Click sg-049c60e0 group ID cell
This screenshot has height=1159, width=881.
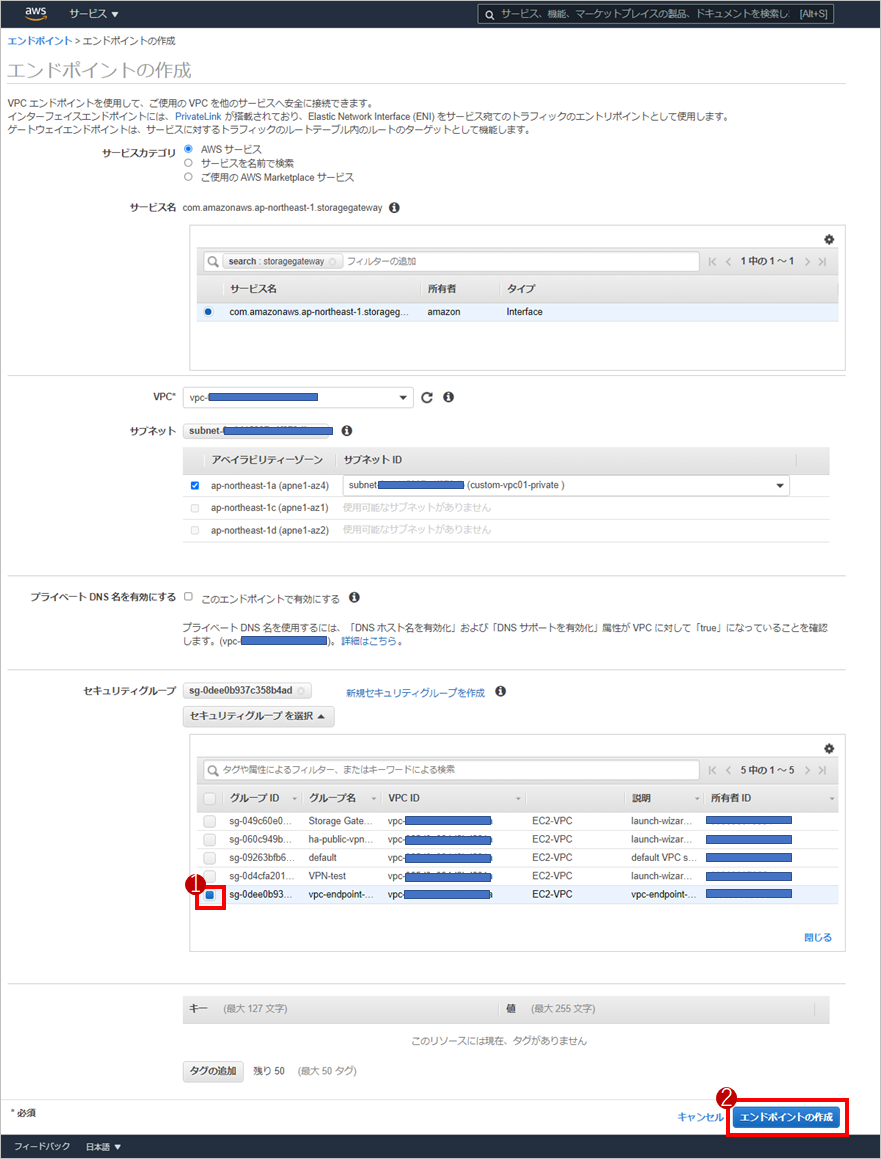[260, 821]
